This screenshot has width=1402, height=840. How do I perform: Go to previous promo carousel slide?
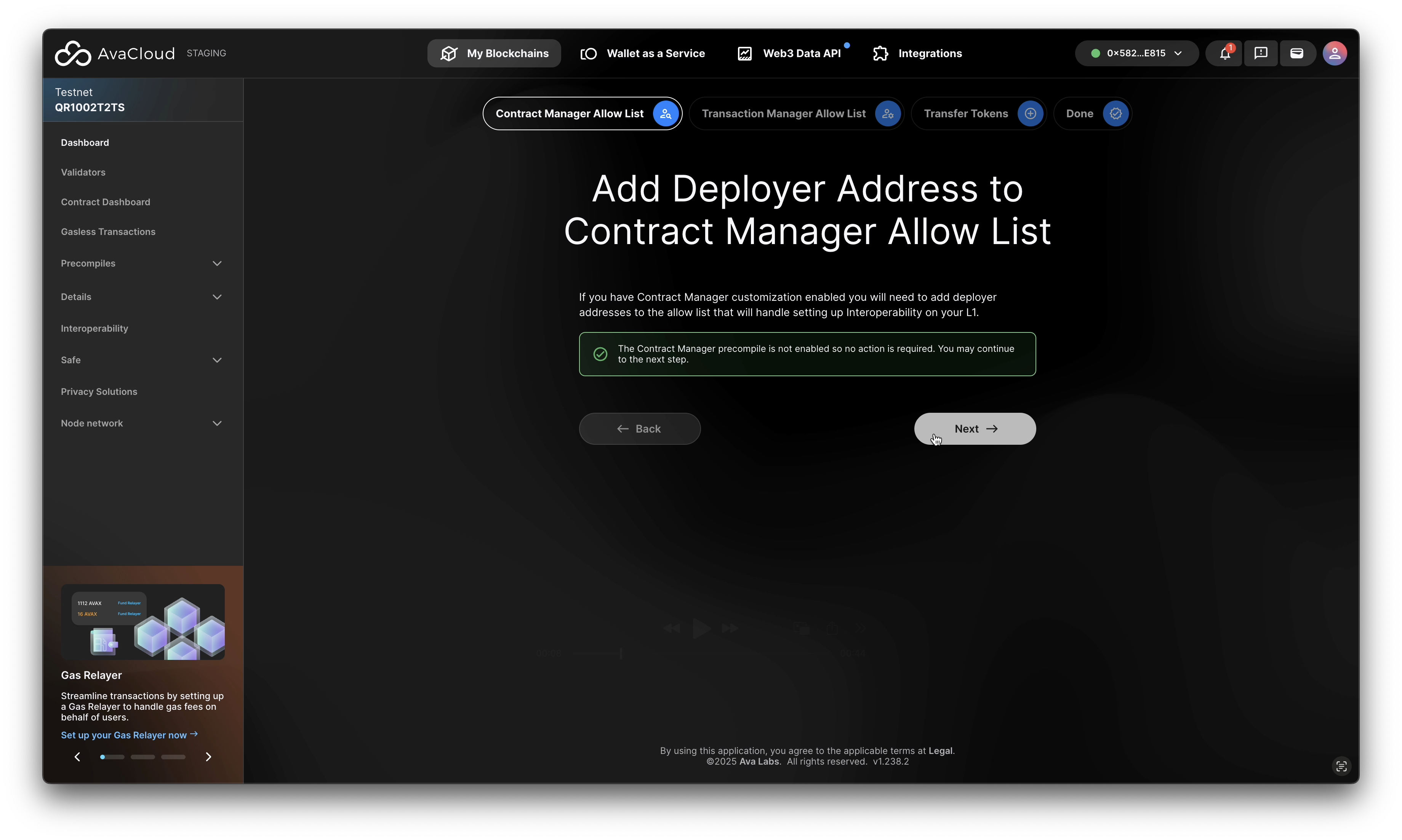coord(78,757)
